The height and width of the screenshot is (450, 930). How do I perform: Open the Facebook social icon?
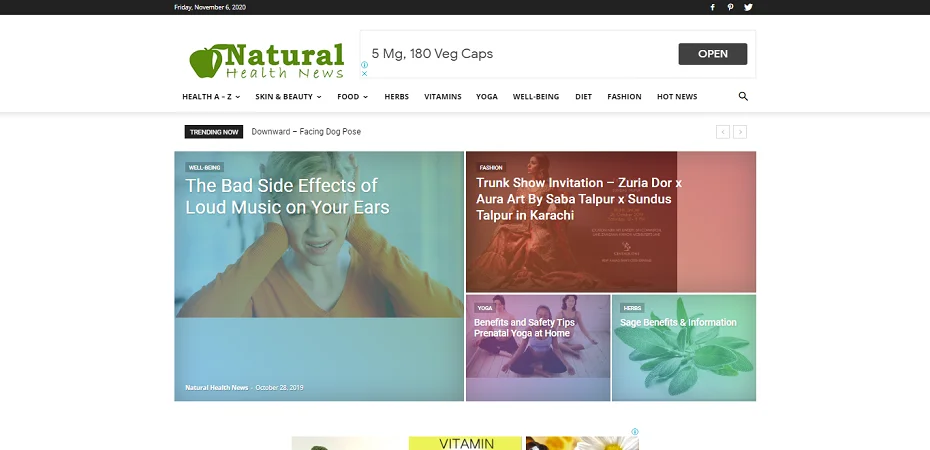[x=712, y=7]
